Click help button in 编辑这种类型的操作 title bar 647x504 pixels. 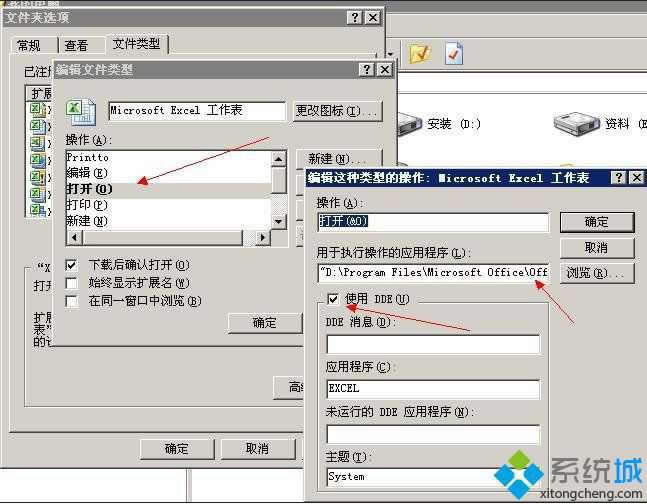(619, 178)
